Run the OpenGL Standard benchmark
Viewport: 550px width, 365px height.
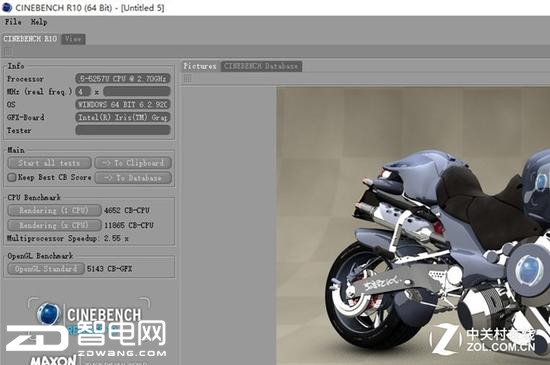[x=46, y=269]
